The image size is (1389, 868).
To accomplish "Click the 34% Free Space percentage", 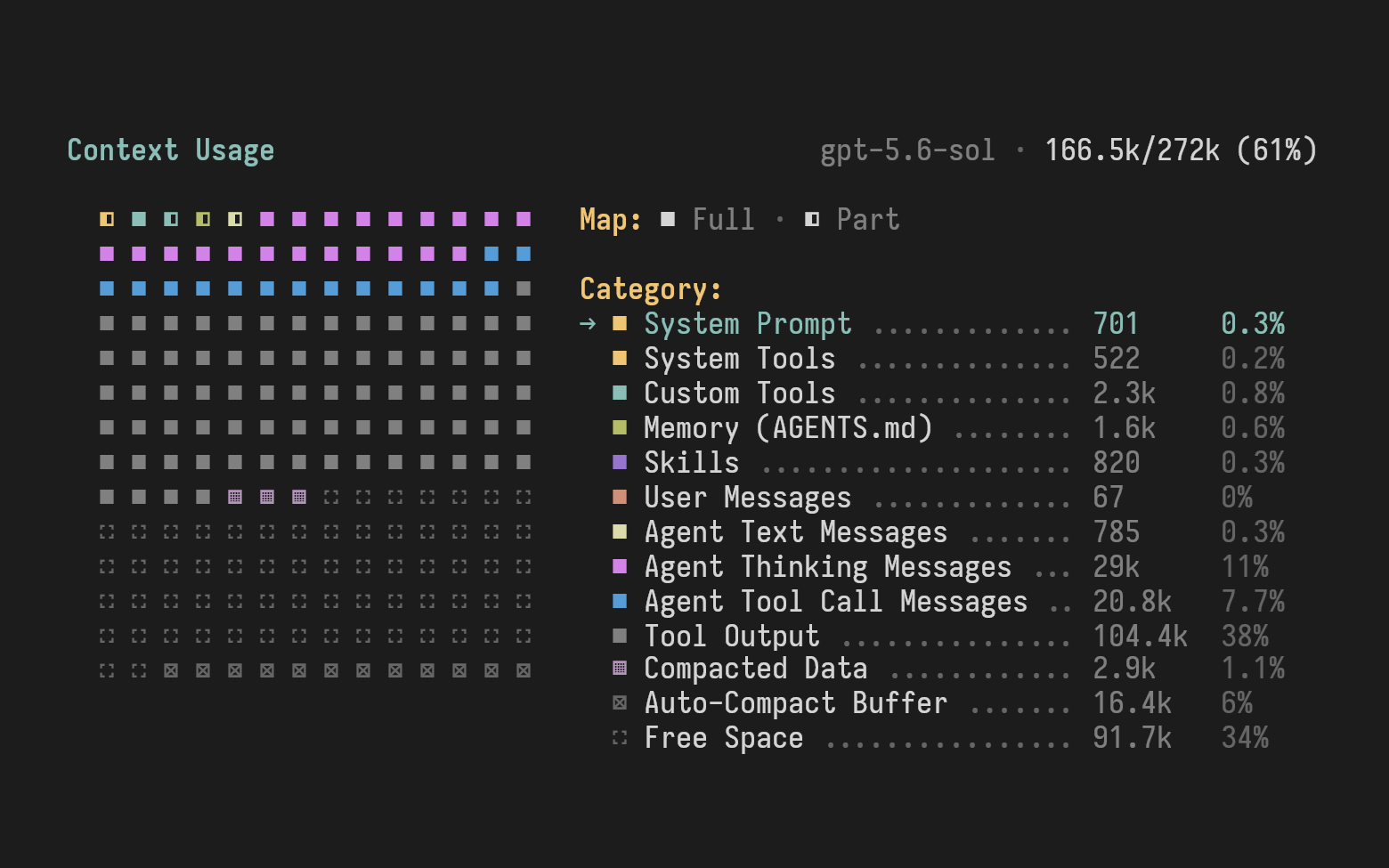I will click(x=1245, y=738).
